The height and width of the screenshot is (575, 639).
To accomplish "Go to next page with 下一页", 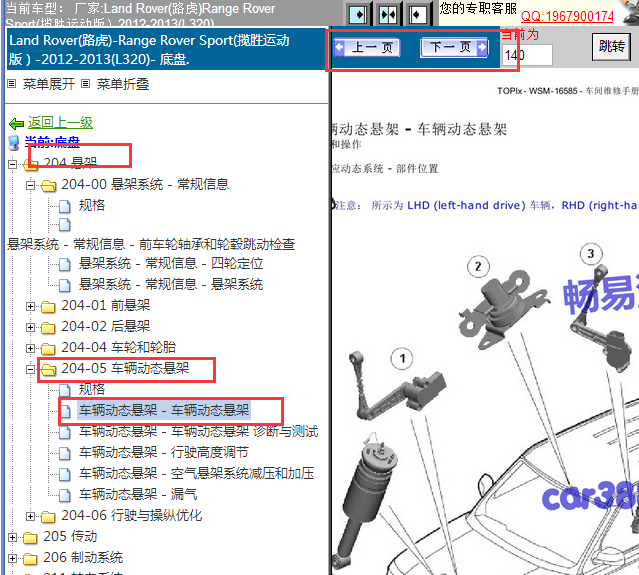I will click(454, 48).
